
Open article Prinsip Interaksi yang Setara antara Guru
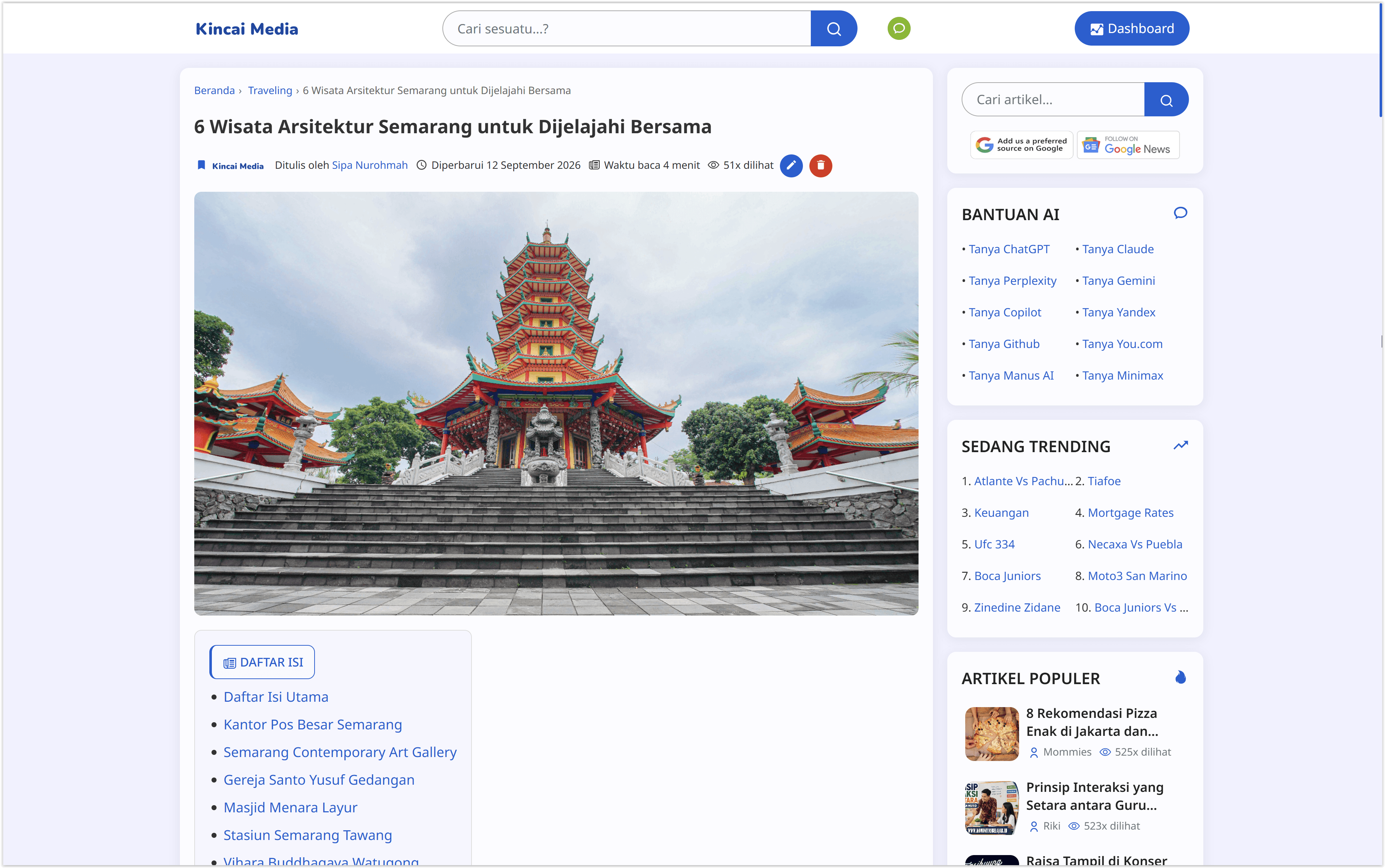1094,796
